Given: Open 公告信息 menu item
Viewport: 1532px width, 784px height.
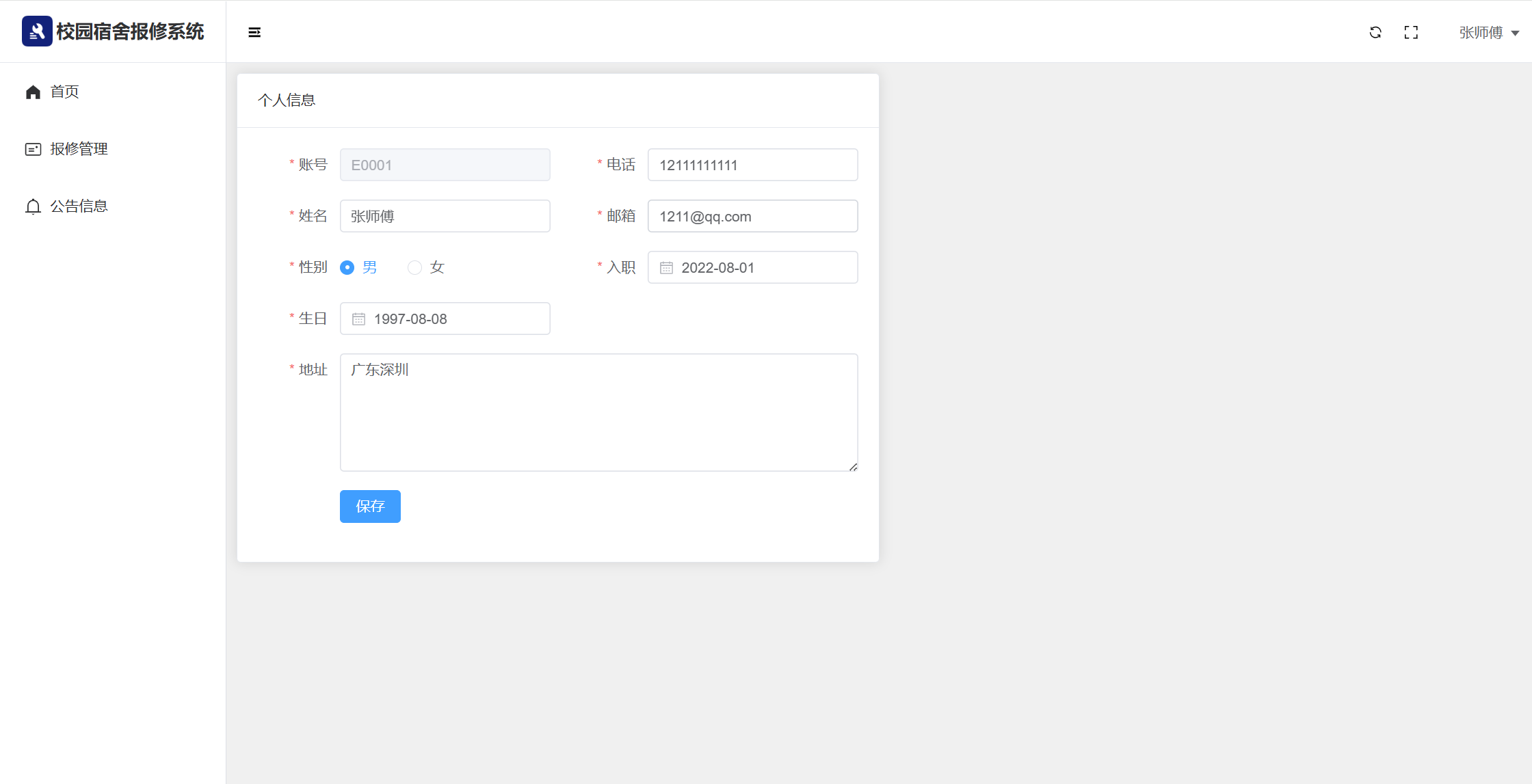Looking at the screenshot, I should [x=79, y=206].
